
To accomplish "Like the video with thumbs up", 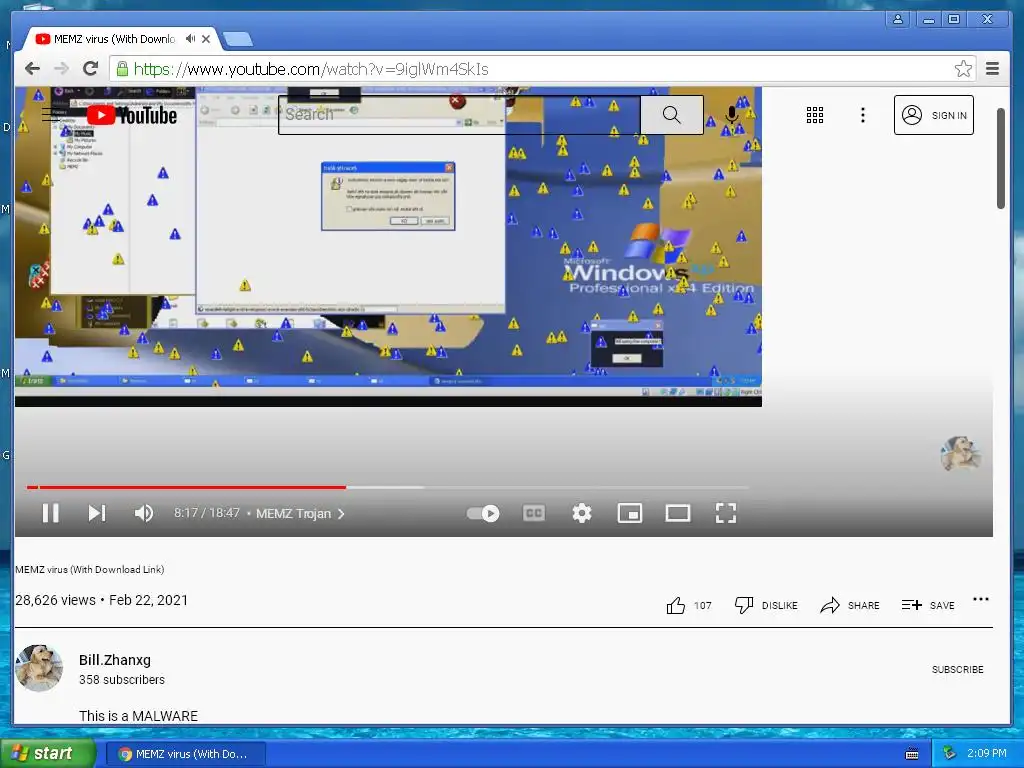I will [x=676, y=606].
